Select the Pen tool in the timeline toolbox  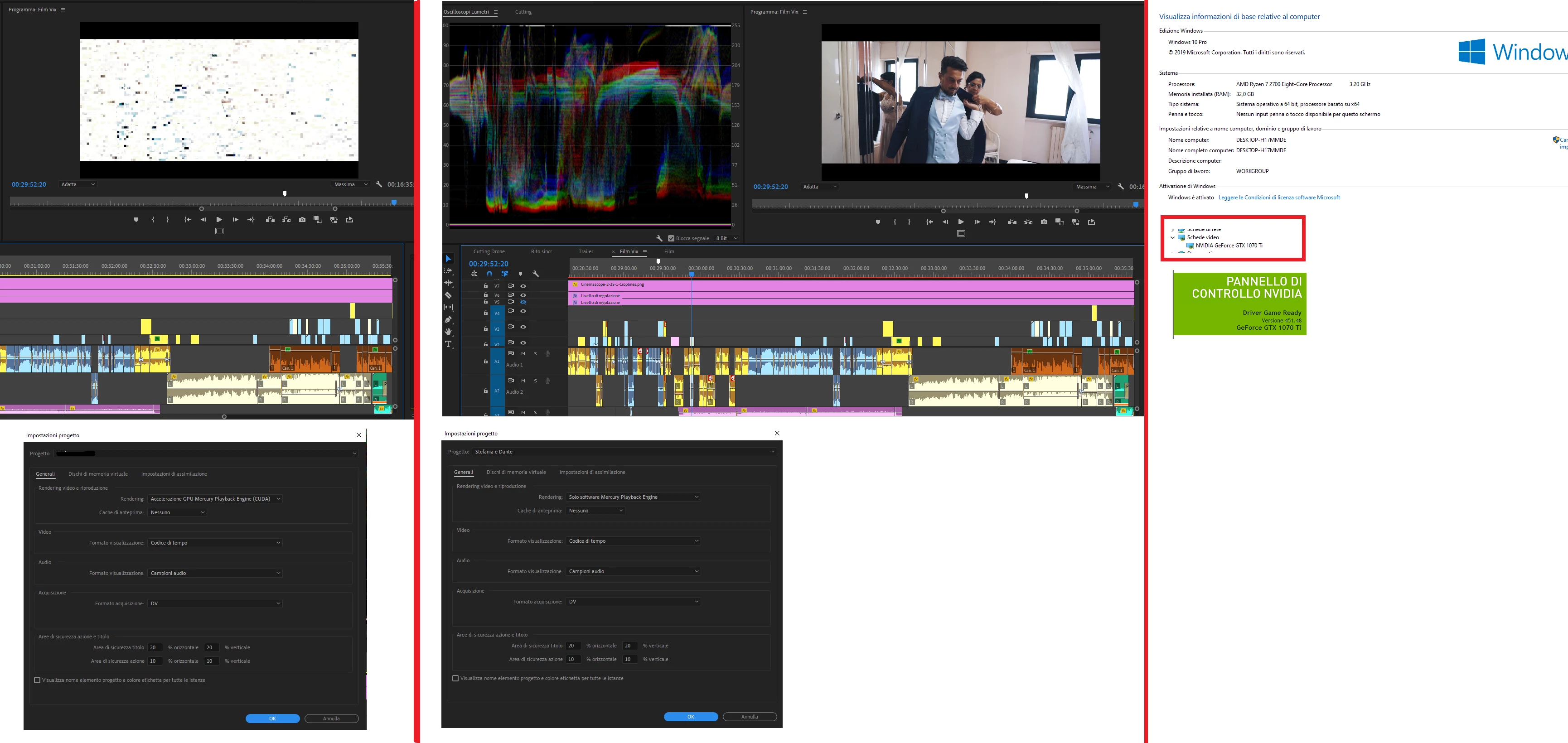click(448, 319)
